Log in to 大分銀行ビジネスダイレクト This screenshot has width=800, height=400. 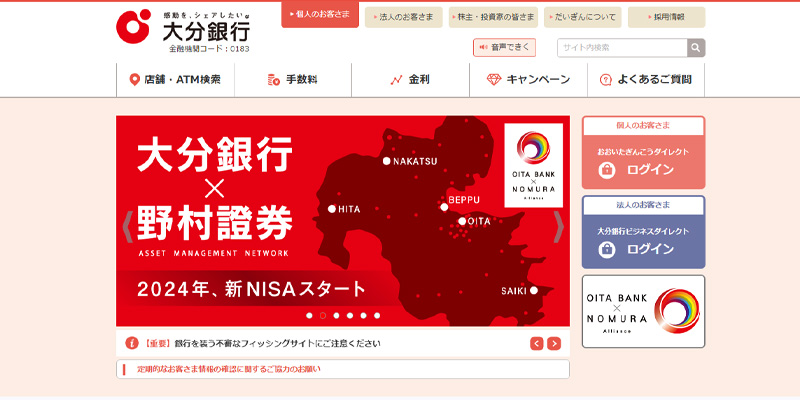643,242
